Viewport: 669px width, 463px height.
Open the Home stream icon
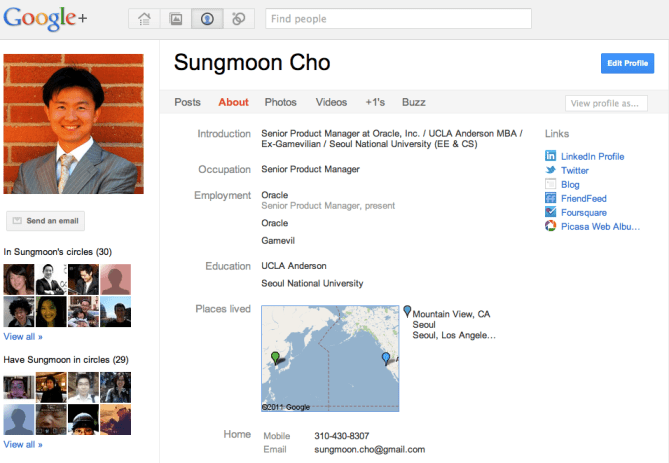(144, 19)
